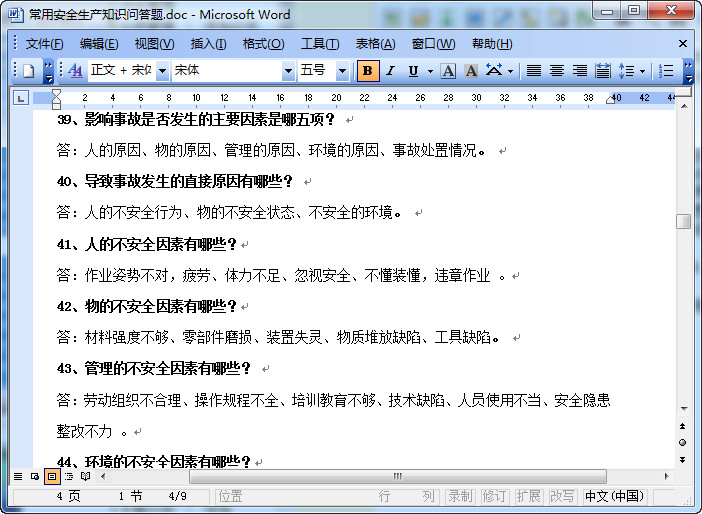The height and width of the screenshot is (514, 702).
Task: Open the 文件(F) menu
Action: point(44,44)
